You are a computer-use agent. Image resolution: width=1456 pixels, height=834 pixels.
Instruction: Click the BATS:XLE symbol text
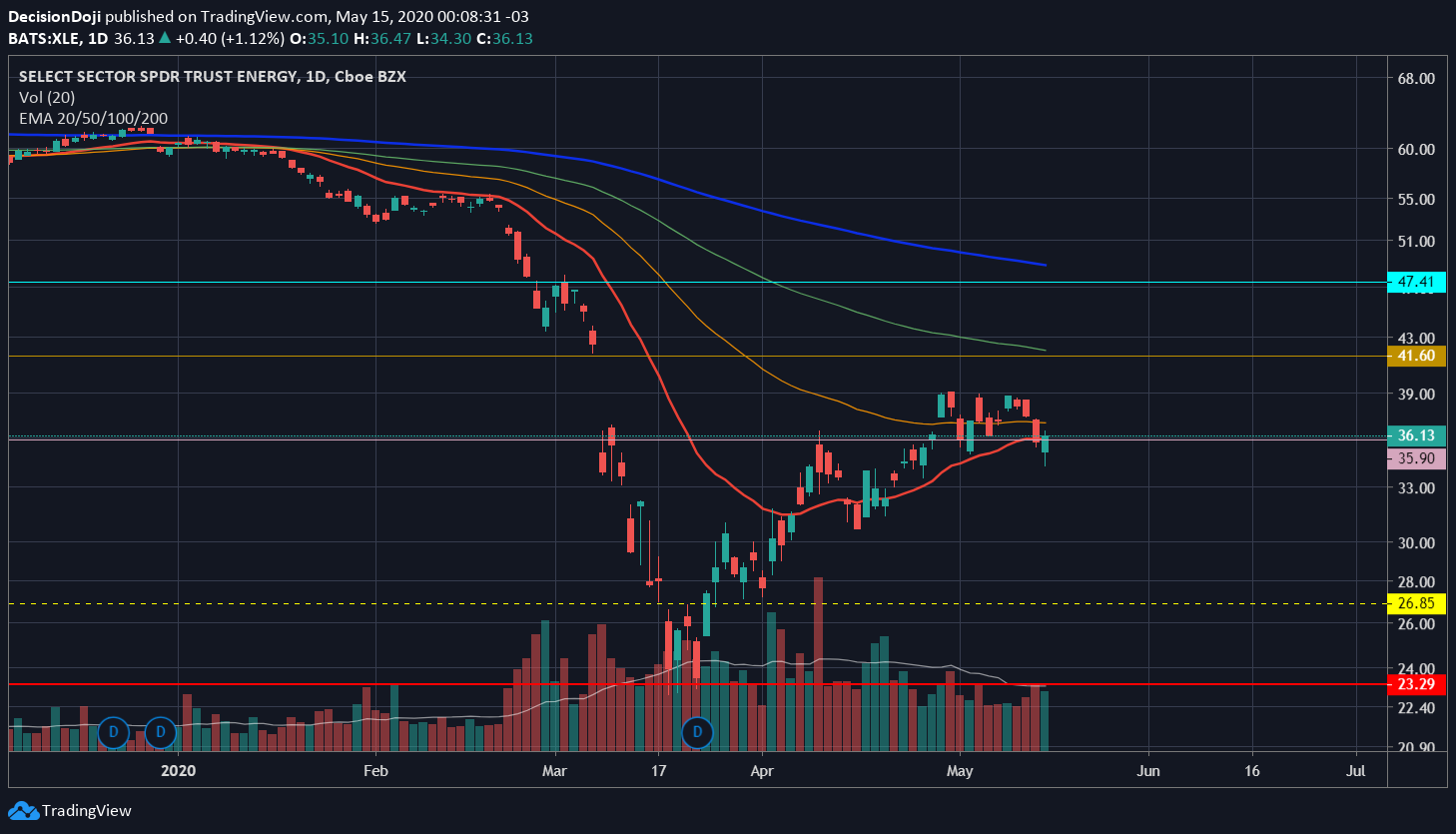pyautogui.click(x=44, y=38)
